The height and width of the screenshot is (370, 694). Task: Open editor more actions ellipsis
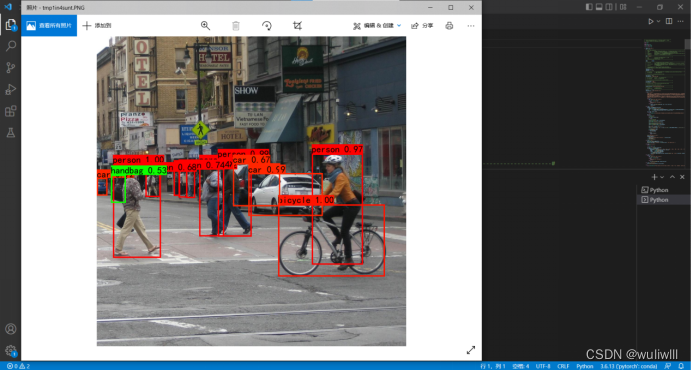point(680,21)
